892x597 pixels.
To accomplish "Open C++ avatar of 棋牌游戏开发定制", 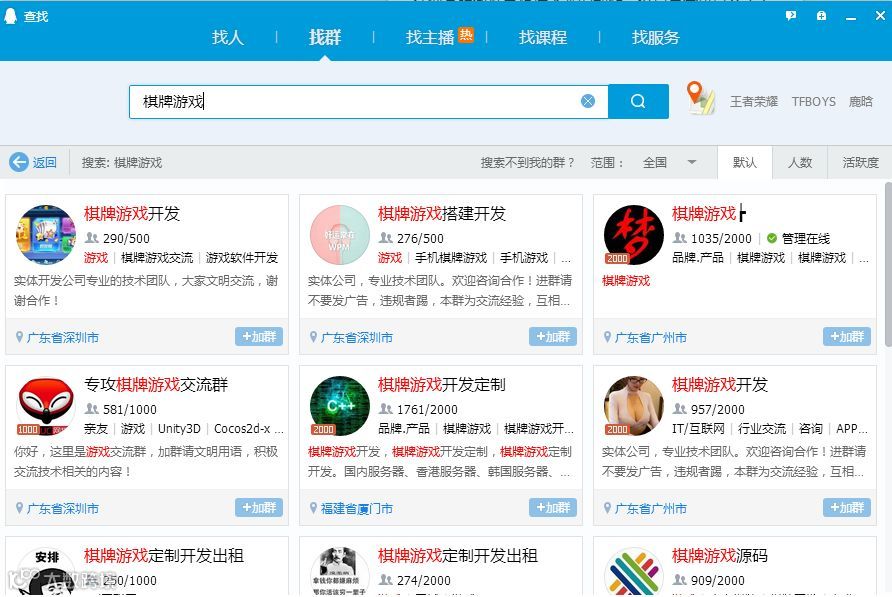I will [340, 406].
